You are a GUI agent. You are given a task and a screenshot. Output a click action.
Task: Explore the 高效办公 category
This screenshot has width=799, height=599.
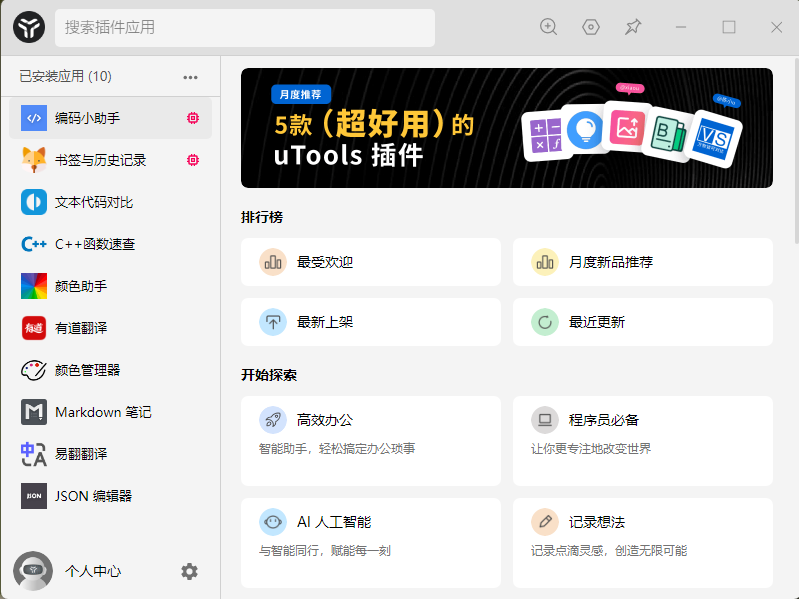[371, 441]
